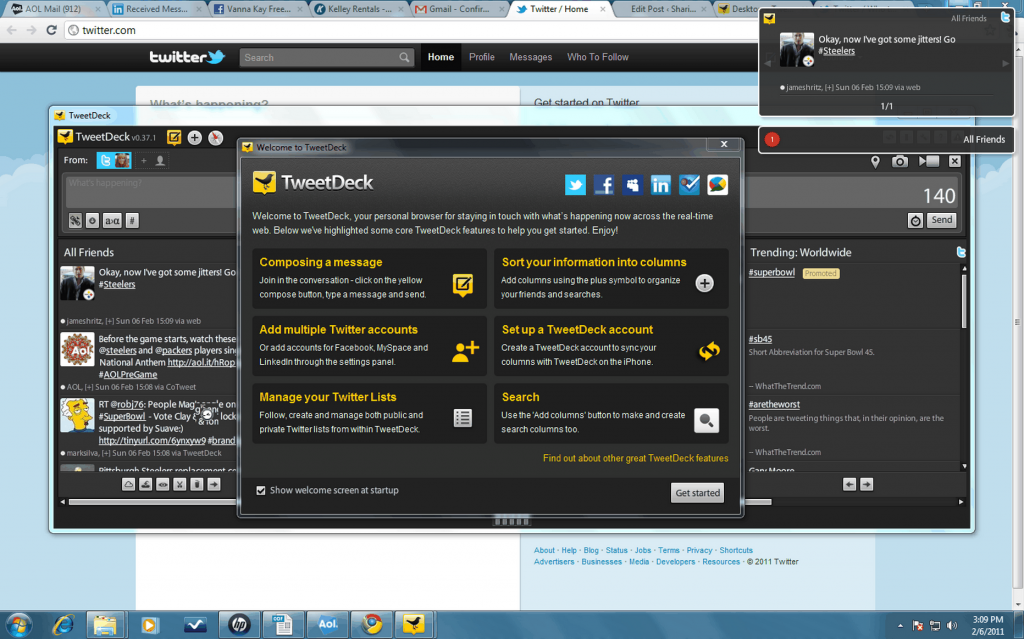Click the #superbowl trending hashtag

pyautogui.click(x=771, y=272)
